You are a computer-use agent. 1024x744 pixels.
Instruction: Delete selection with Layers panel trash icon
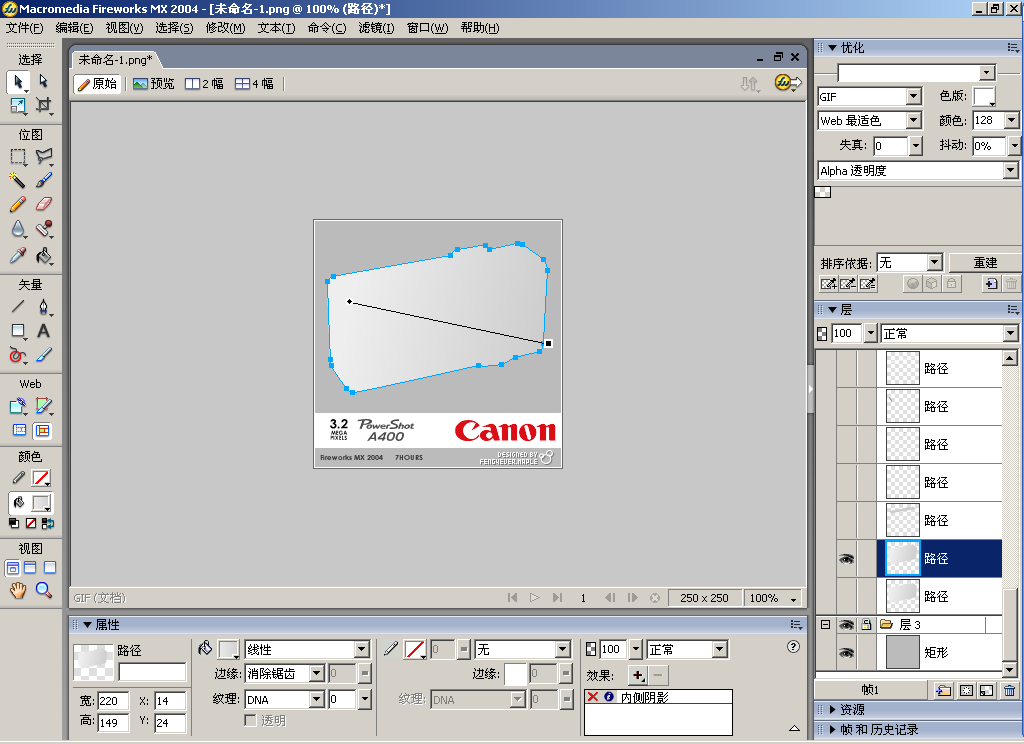(x=1010, y=690)
